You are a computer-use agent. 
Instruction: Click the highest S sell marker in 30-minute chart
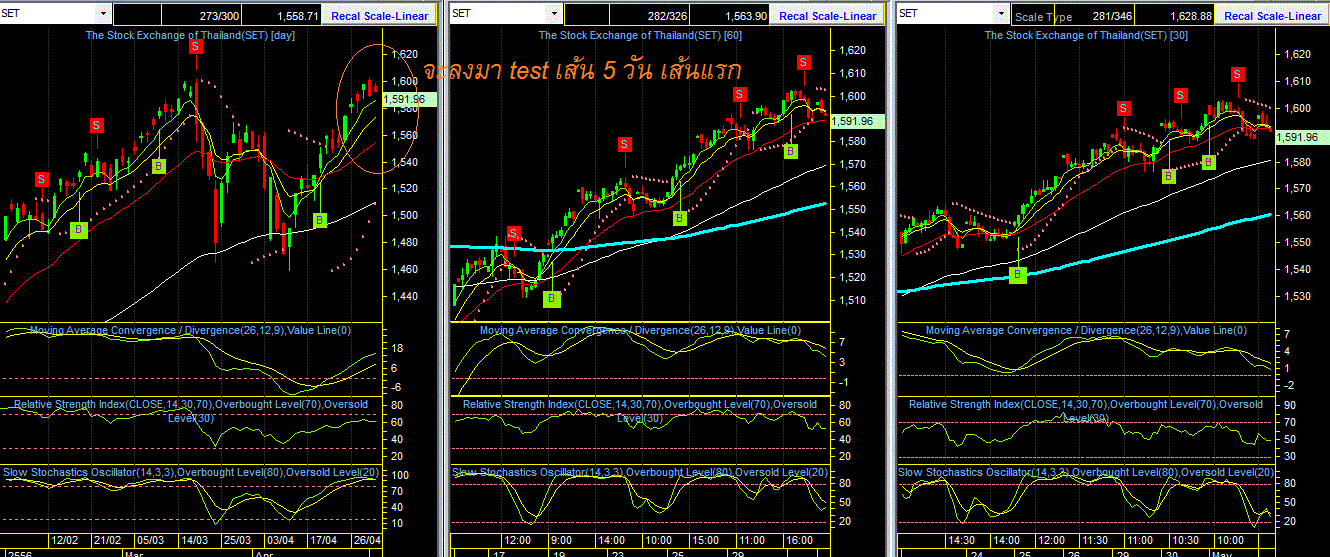click(x=1237, y=74)
